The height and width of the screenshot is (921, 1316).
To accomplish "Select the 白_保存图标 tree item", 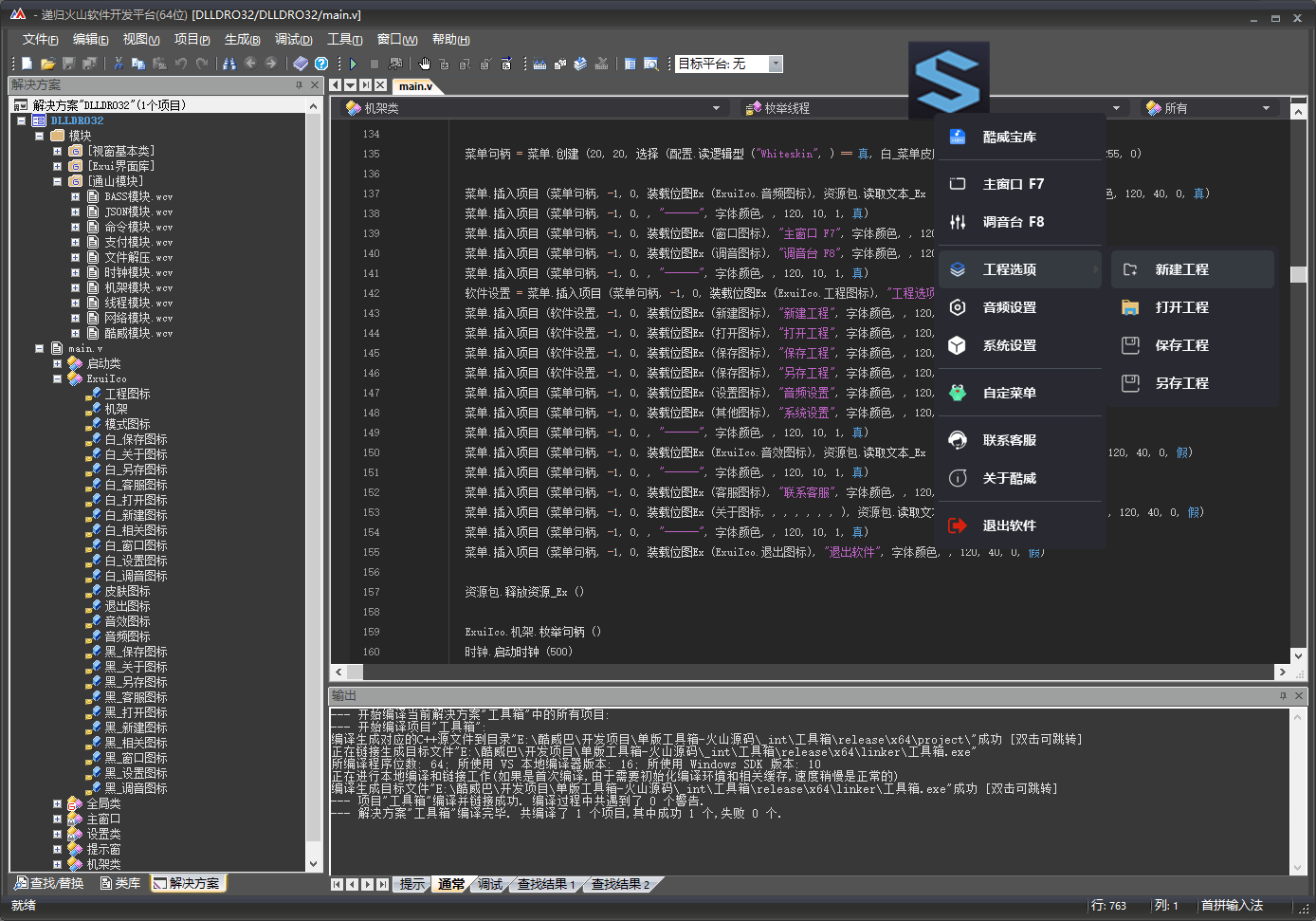I will click(136, 439).
